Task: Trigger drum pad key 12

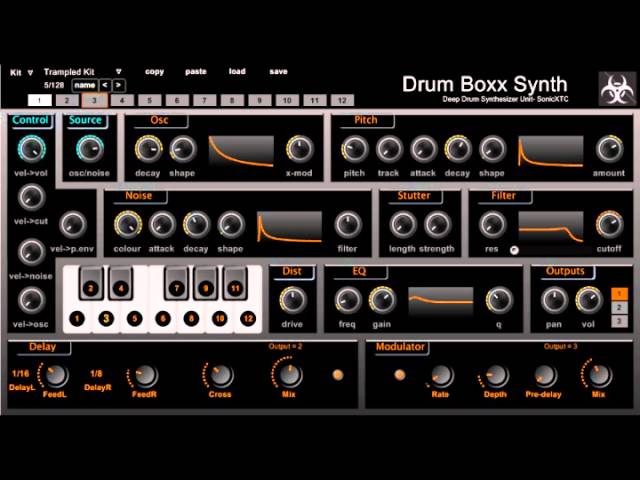Action: click(x=248, y=319)
